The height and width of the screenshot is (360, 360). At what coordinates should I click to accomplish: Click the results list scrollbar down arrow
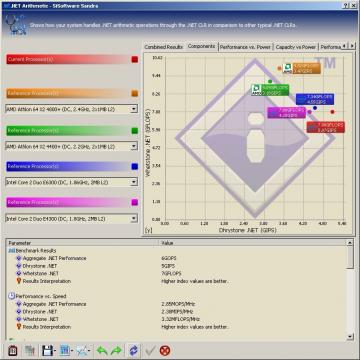[x=350, y=337]
